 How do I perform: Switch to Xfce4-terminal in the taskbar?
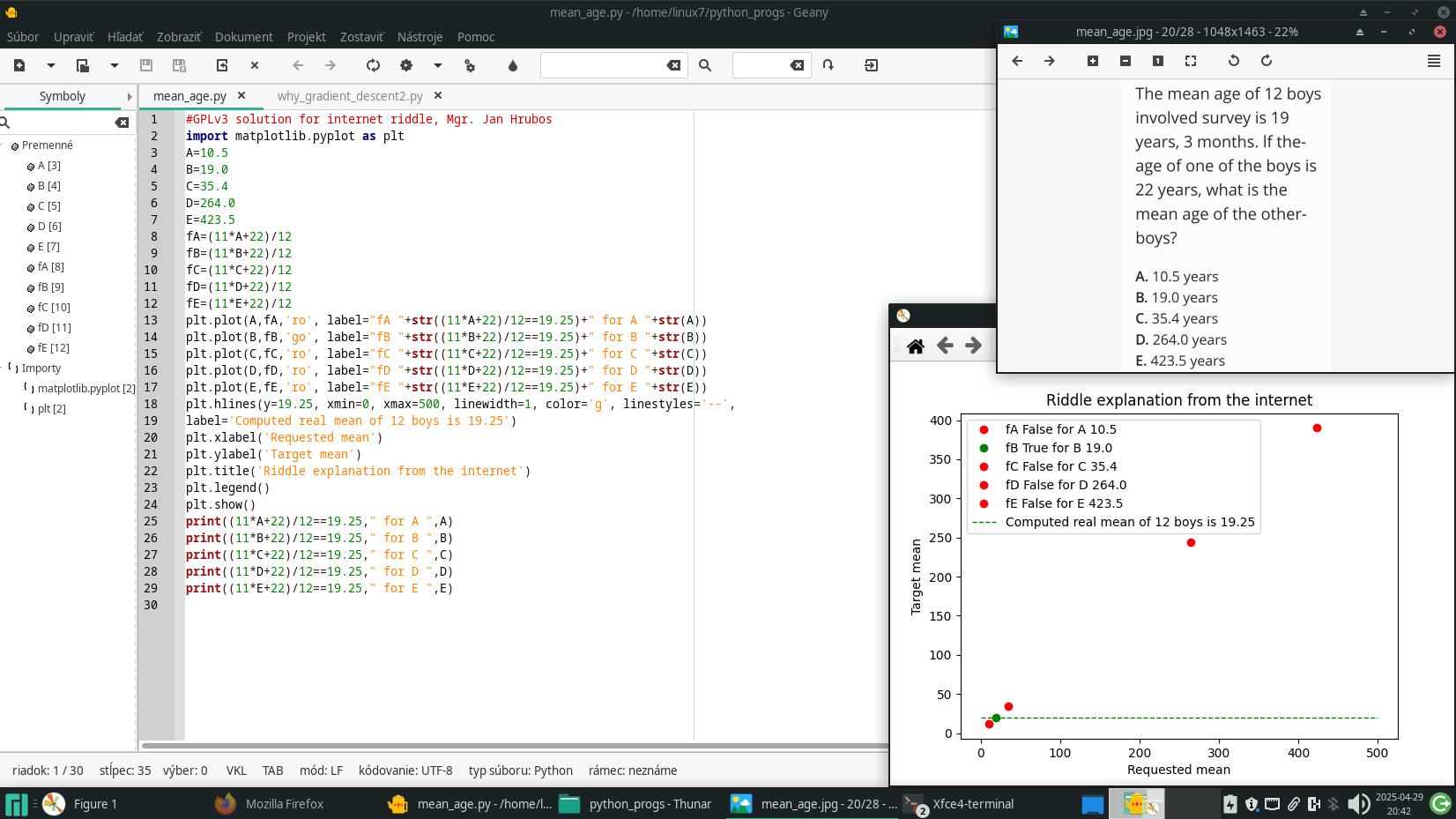(x=973, y=804)
